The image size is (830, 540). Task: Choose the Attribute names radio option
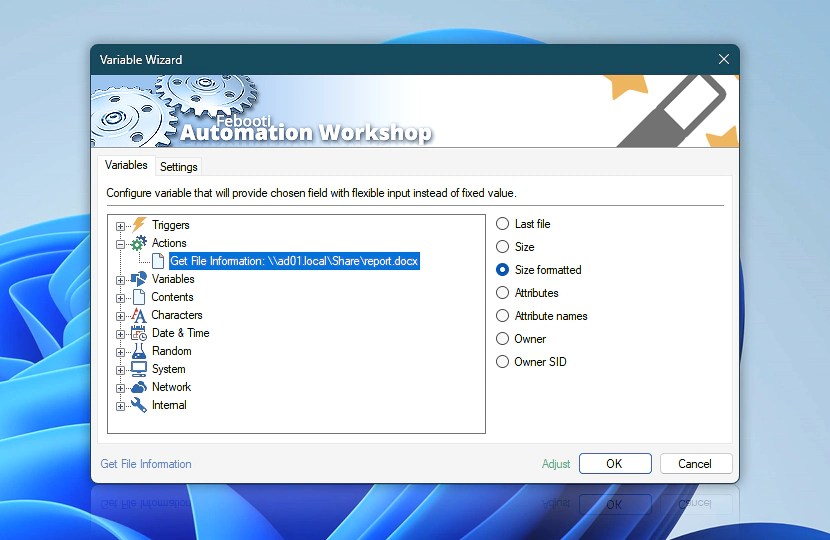tap(502, 316)
